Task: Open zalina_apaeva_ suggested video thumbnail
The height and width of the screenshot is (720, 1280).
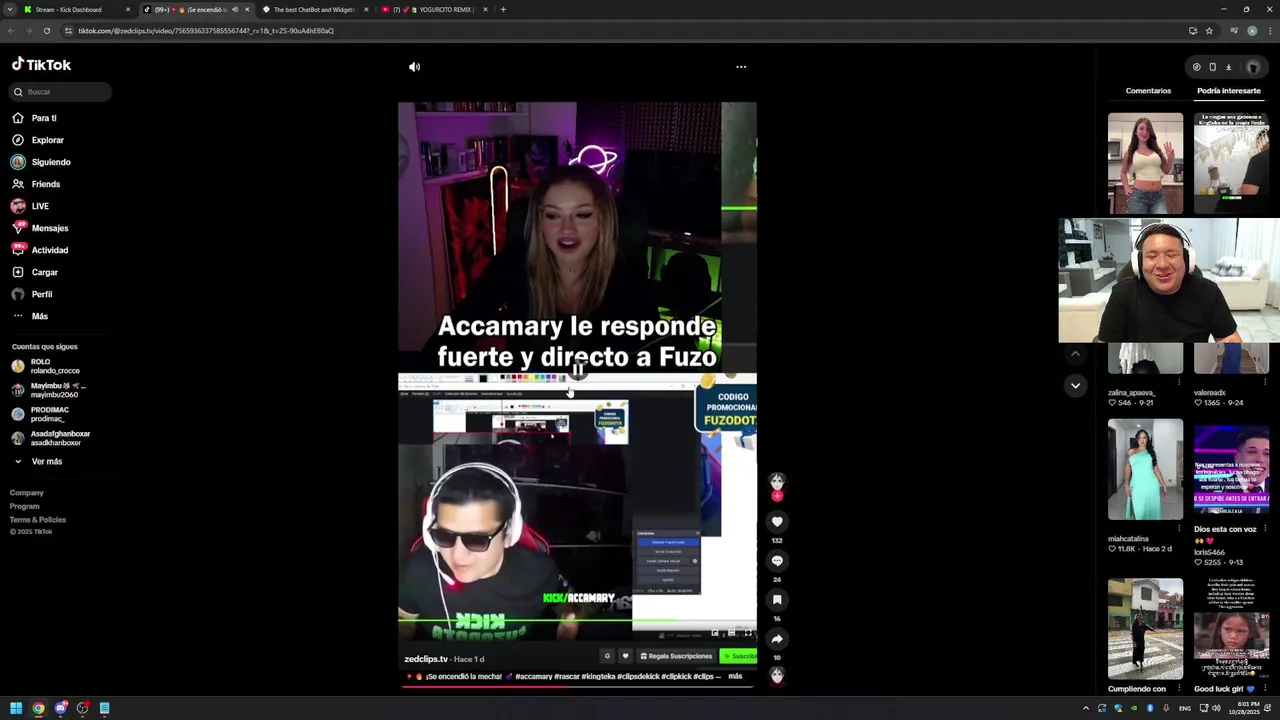Action: [x=1145, y=358]
